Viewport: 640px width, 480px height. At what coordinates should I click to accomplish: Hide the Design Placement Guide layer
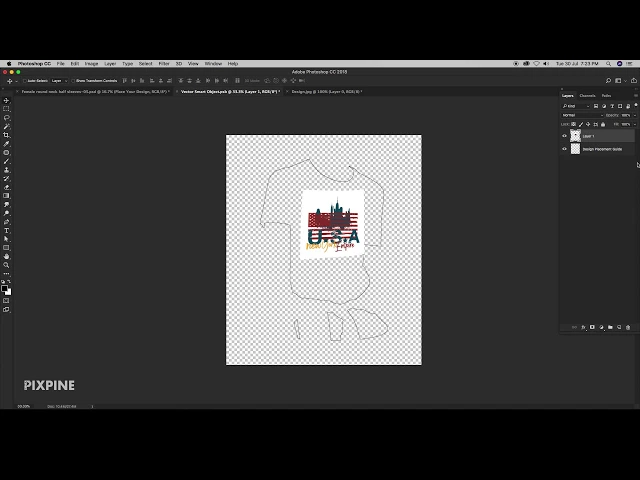(x=564, y=149)
